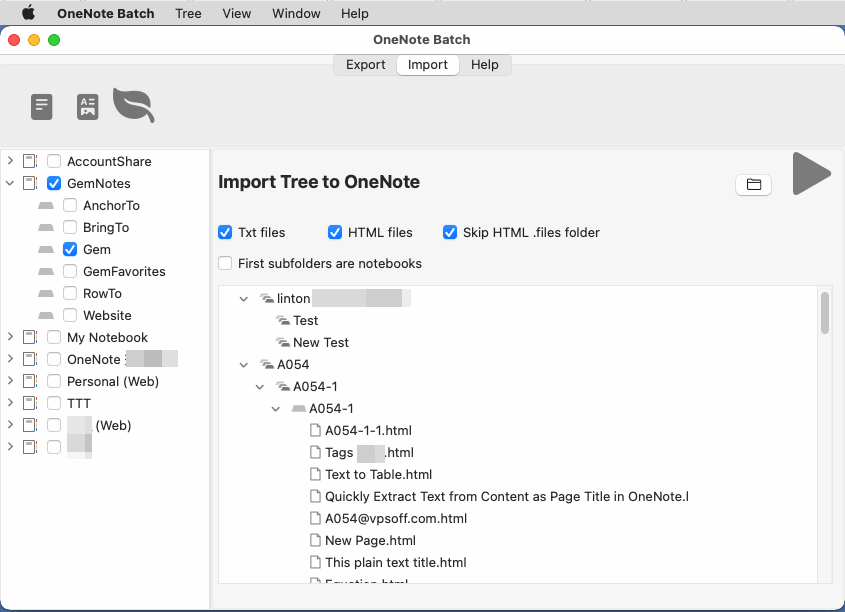Toggle the HTML files checkbox
The width and height of the screenshot is (845, 612).
point(335,232)
